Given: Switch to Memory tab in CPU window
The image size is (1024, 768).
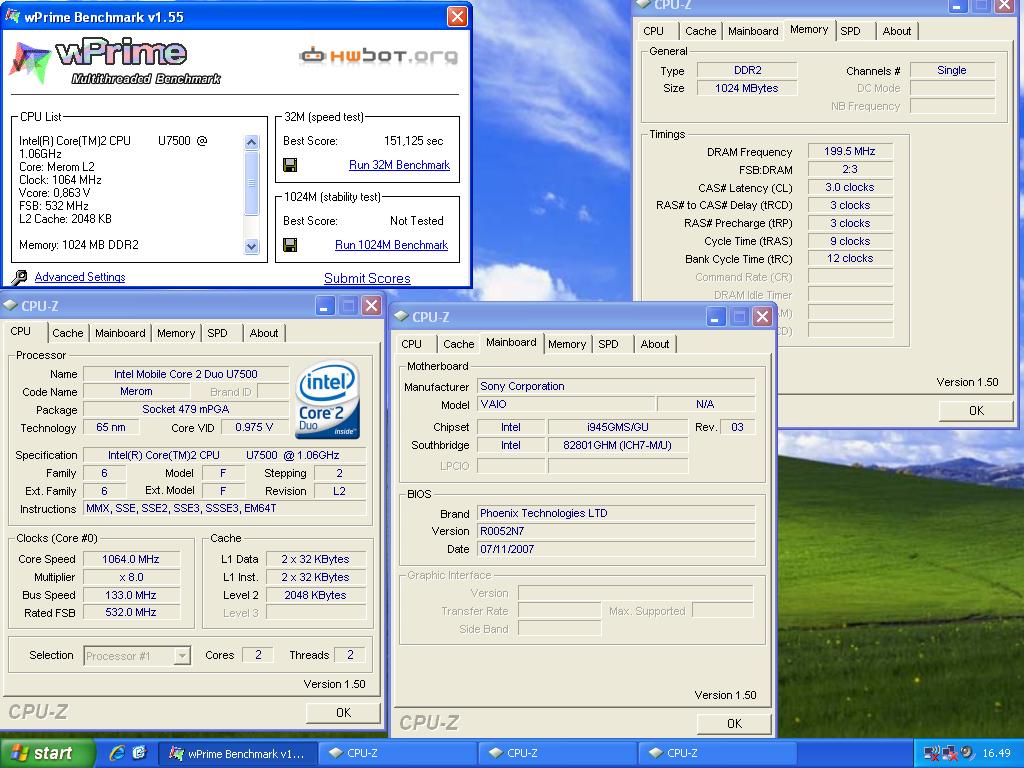Looking at the screenshot, I should tap(176, 333).
